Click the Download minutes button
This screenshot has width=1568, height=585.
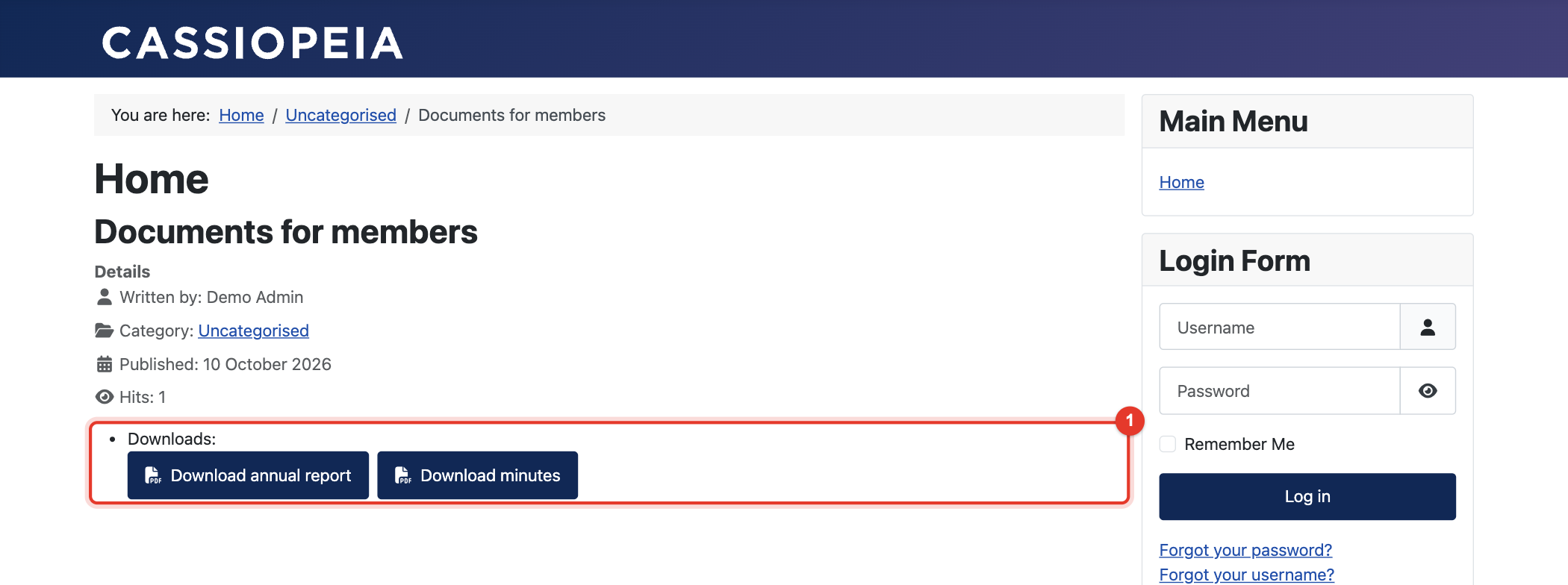click(477, 475)
